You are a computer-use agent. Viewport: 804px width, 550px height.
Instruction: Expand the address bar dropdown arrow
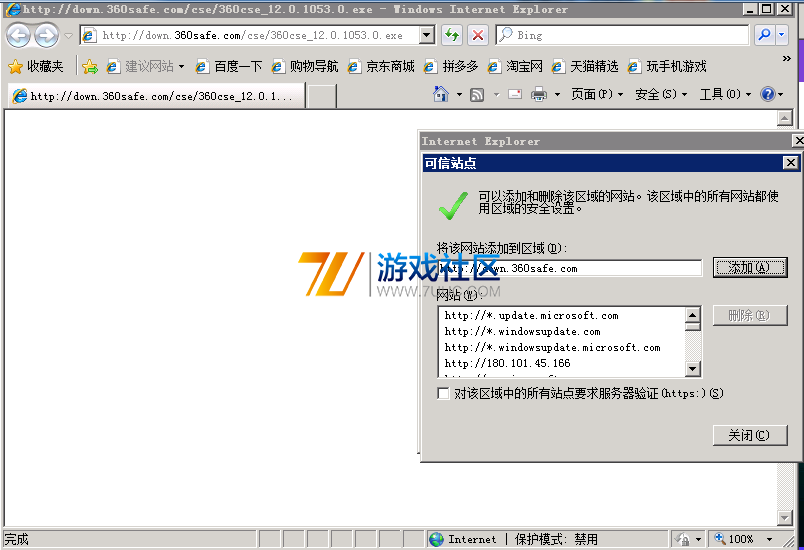(426, 35)
